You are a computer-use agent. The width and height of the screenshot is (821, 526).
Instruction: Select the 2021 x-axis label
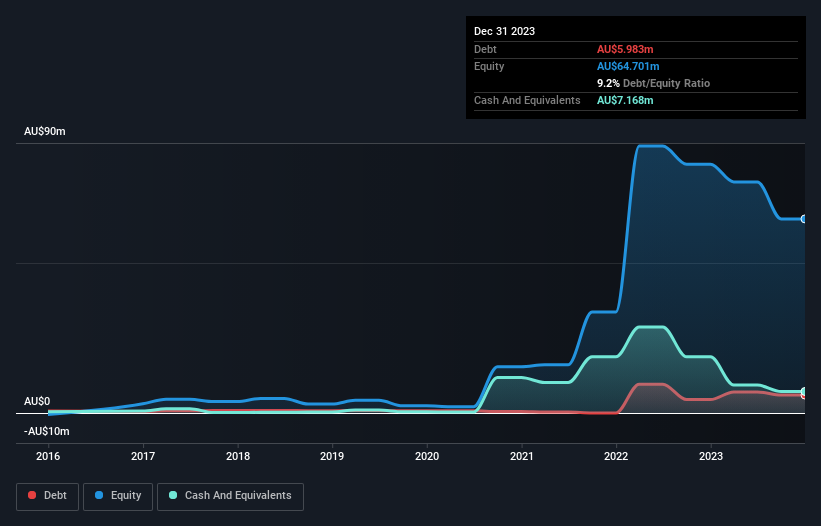(522, 456)
